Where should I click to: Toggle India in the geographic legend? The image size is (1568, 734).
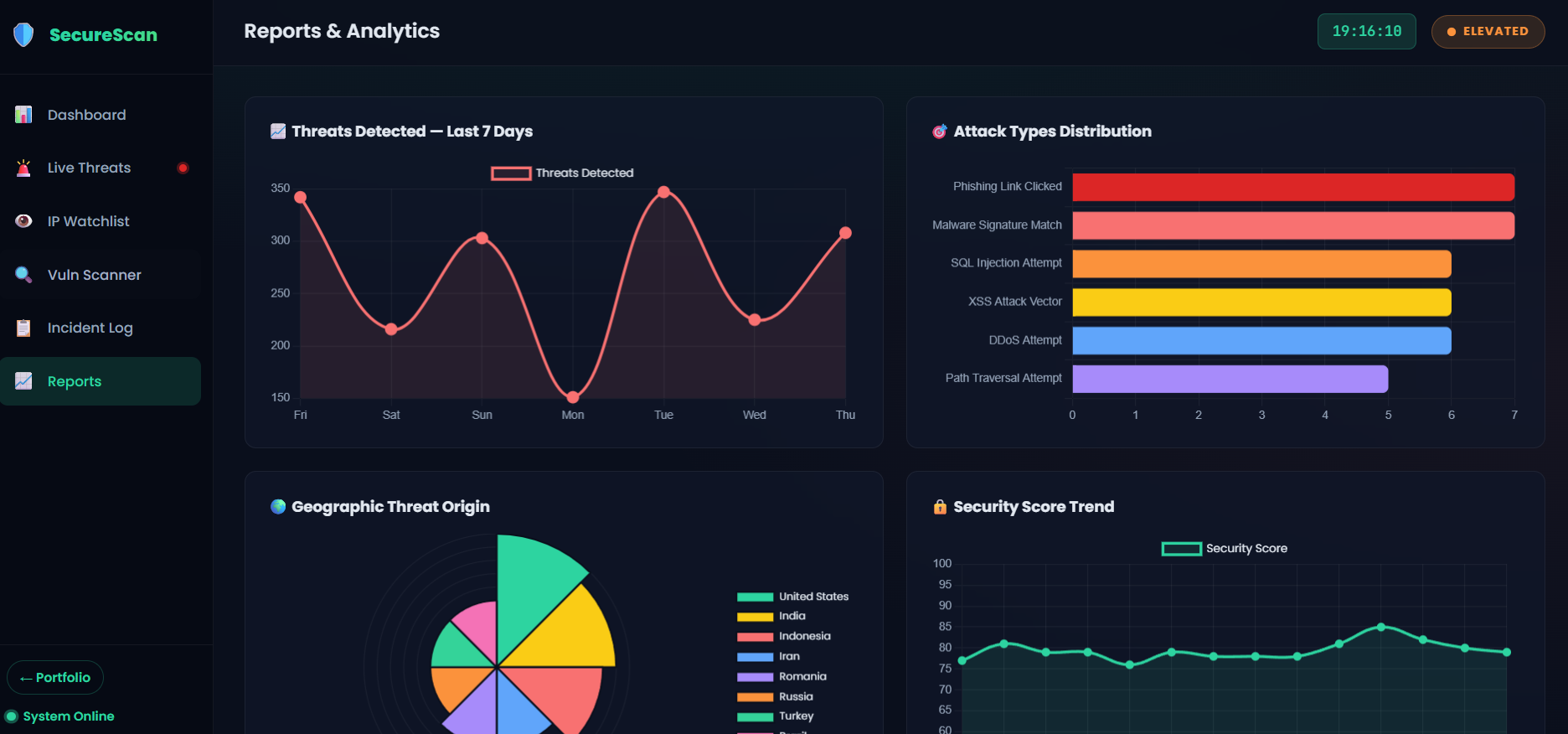pyautogui.click(x=771, y=616)
